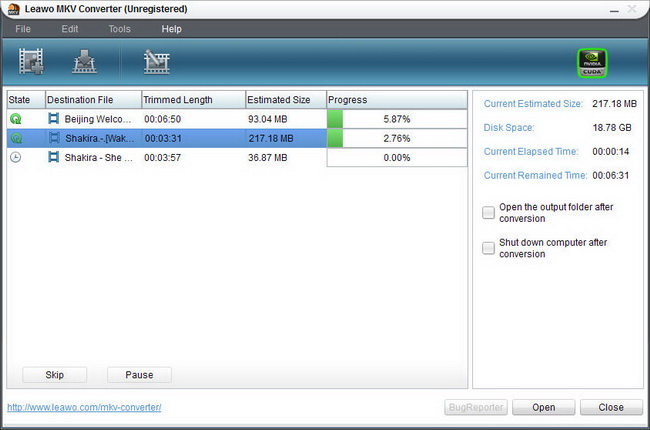Toggle the NVIDIA CUDA acceleration icon
This screenshot has width=650, height=430.
592,63
